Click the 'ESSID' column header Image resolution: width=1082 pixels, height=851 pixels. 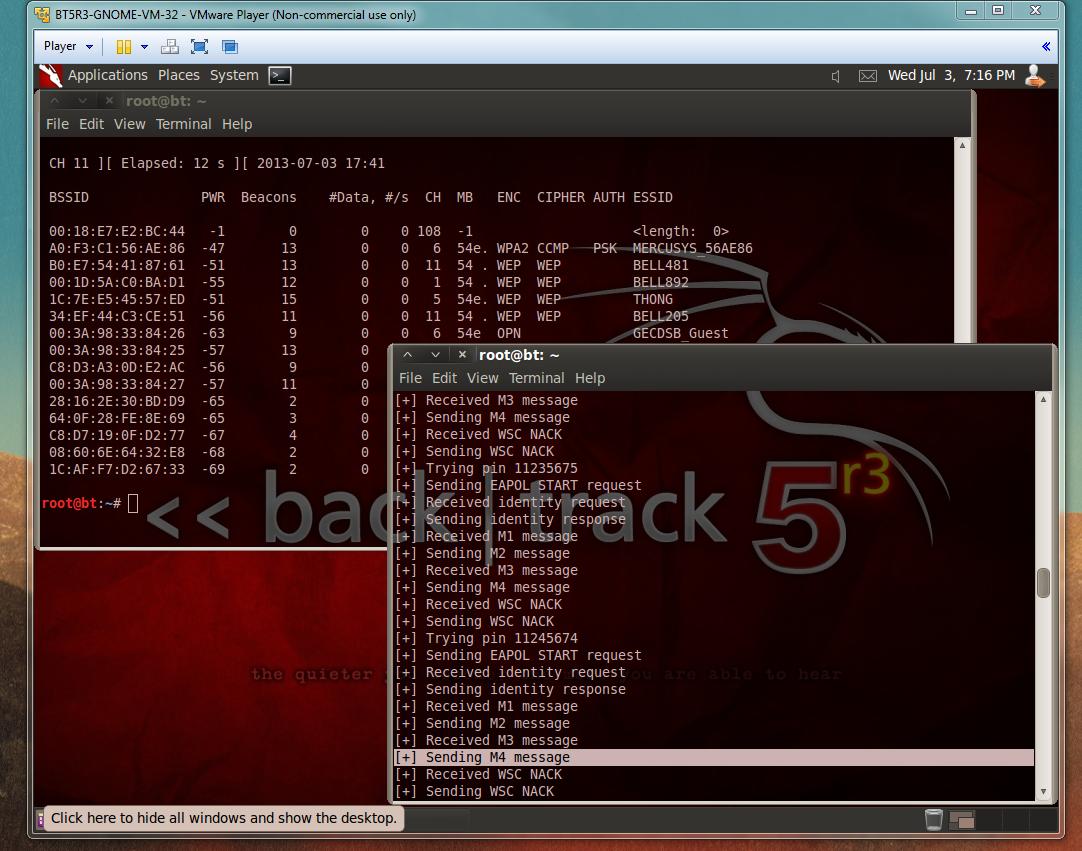pos(652,197)
